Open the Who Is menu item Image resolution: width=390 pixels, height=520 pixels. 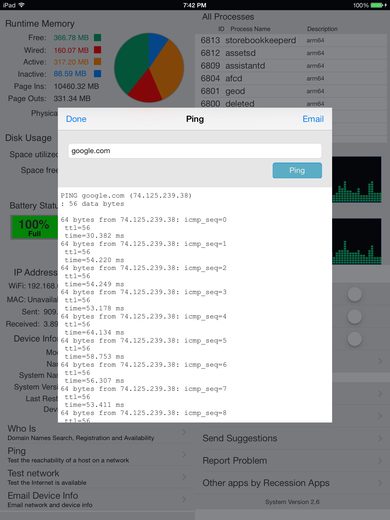(97, 433)
